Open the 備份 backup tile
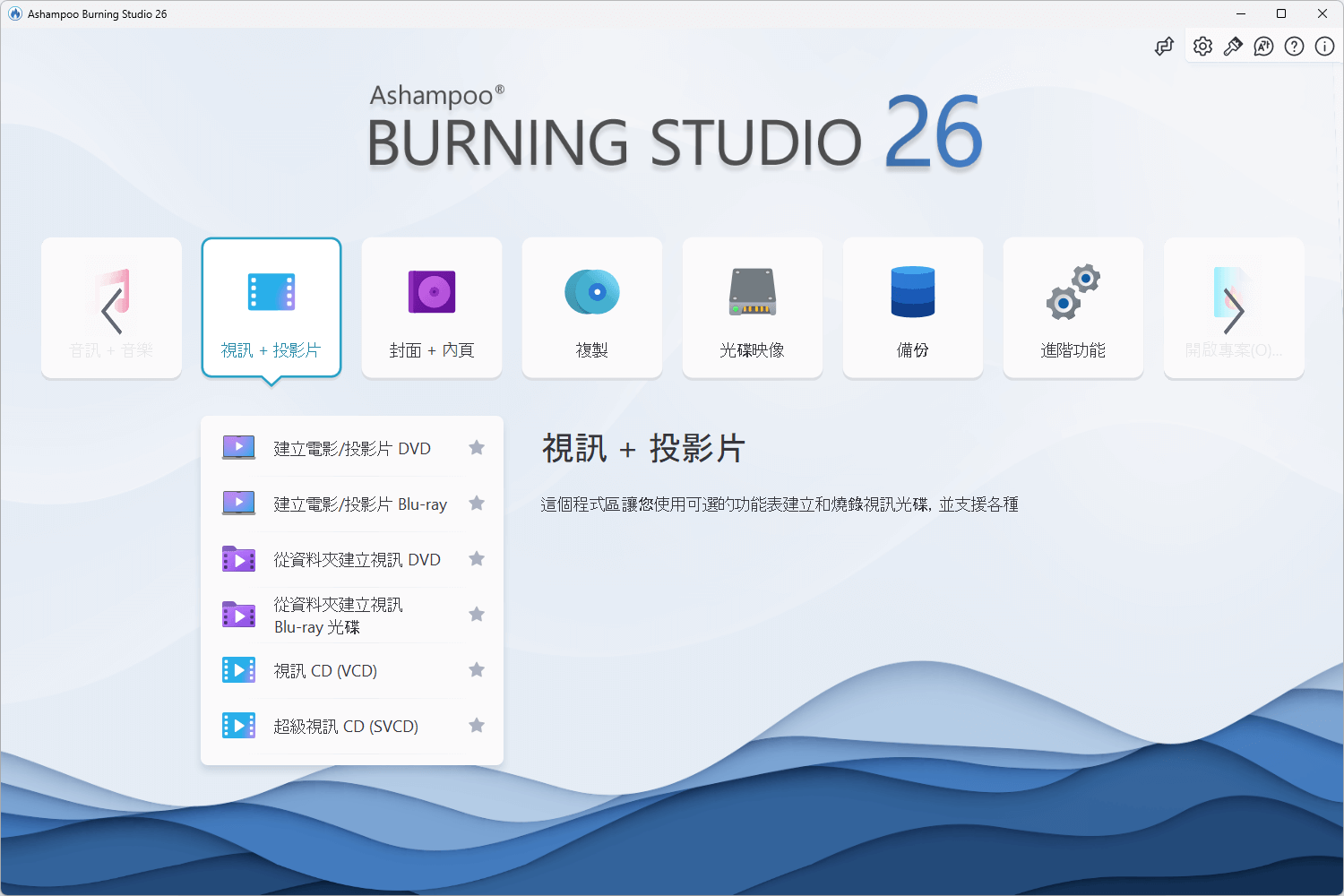Image resolution: width=1344 pixels, height=896 pixels. click(913, 307)
